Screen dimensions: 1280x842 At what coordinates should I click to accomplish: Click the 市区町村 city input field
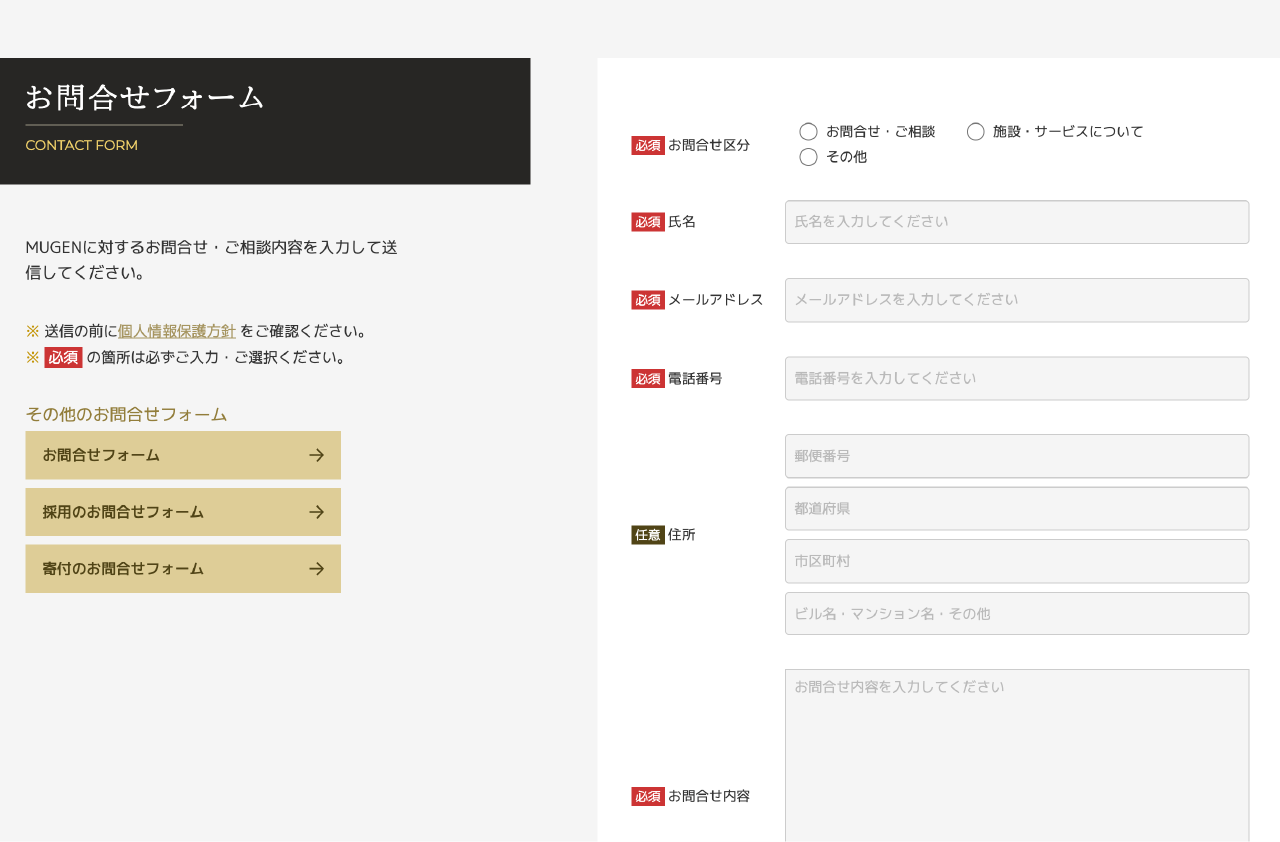pyautogui.click(x=1016, y=561)
